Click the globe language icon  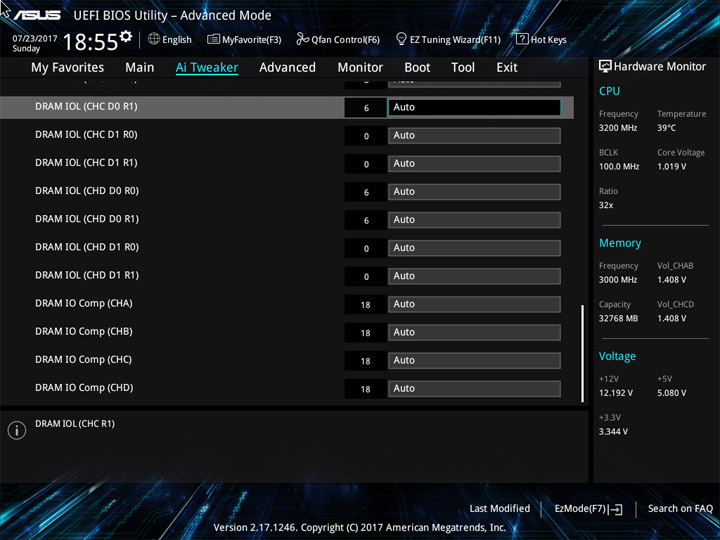[x=154, y=39]
